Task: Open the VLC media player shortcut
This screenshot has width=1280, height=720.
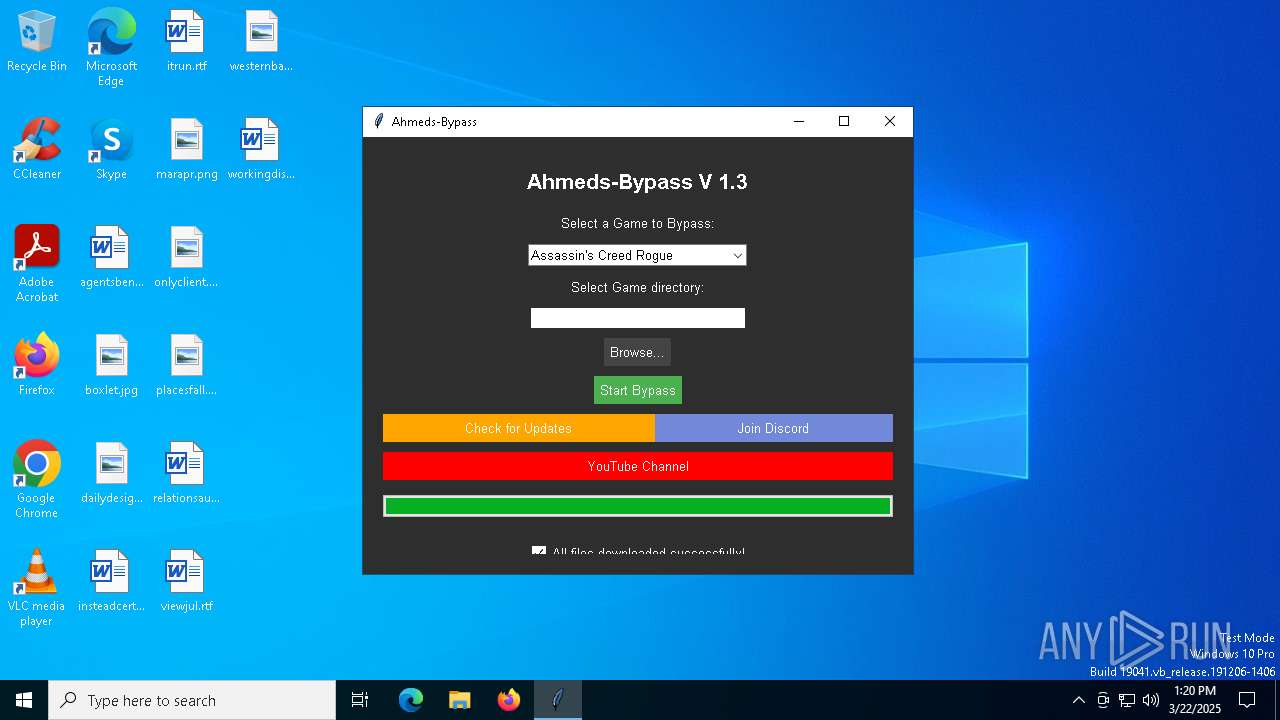Action: click(x=37, y=588)
